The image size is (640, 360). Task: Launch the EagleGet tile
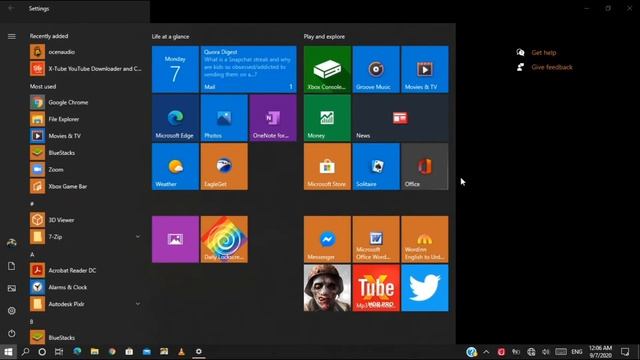pyautogui.click(x=224, y=167)
